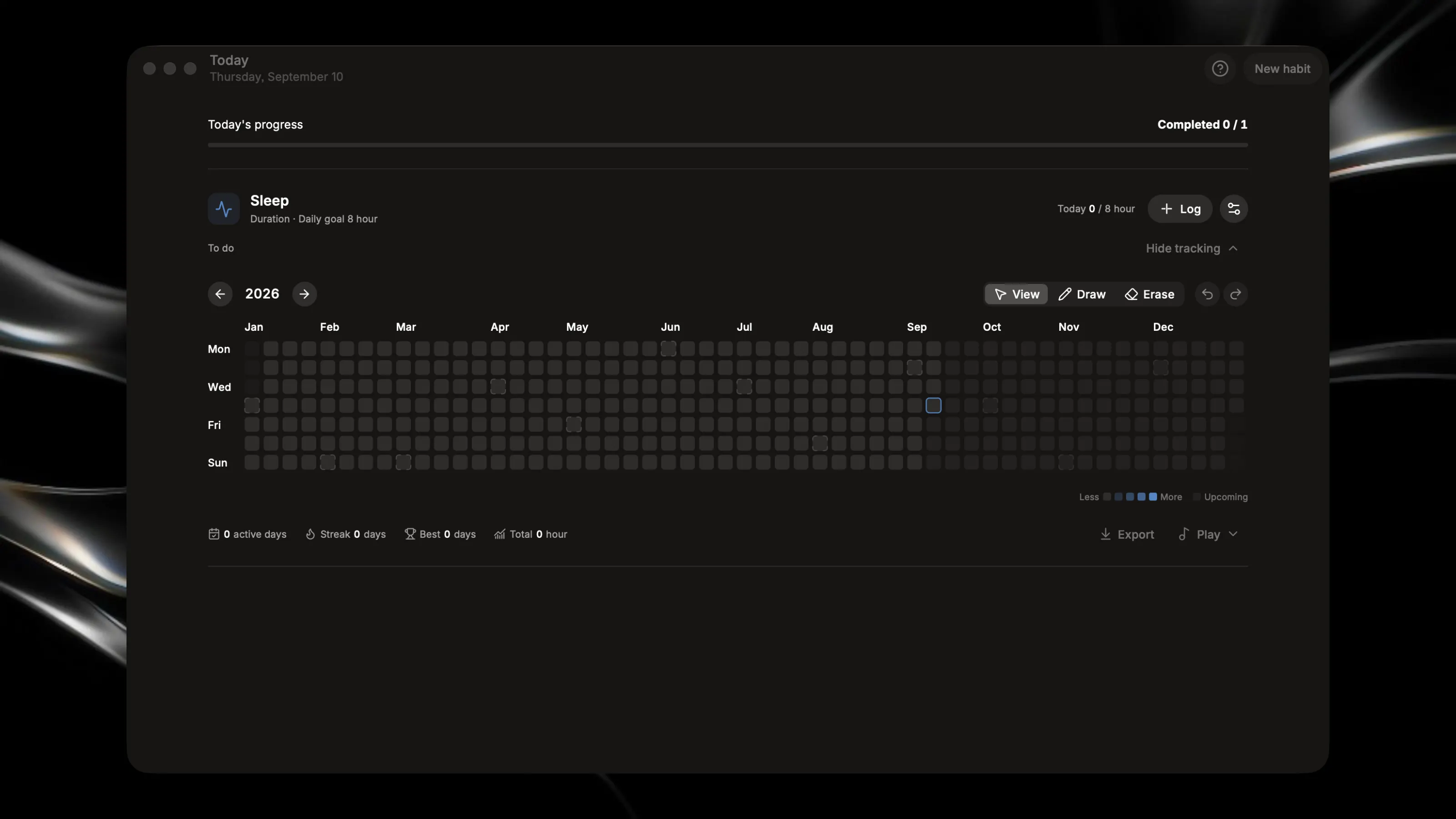
Task: Click the Jan month label
Action: (254, 327)
